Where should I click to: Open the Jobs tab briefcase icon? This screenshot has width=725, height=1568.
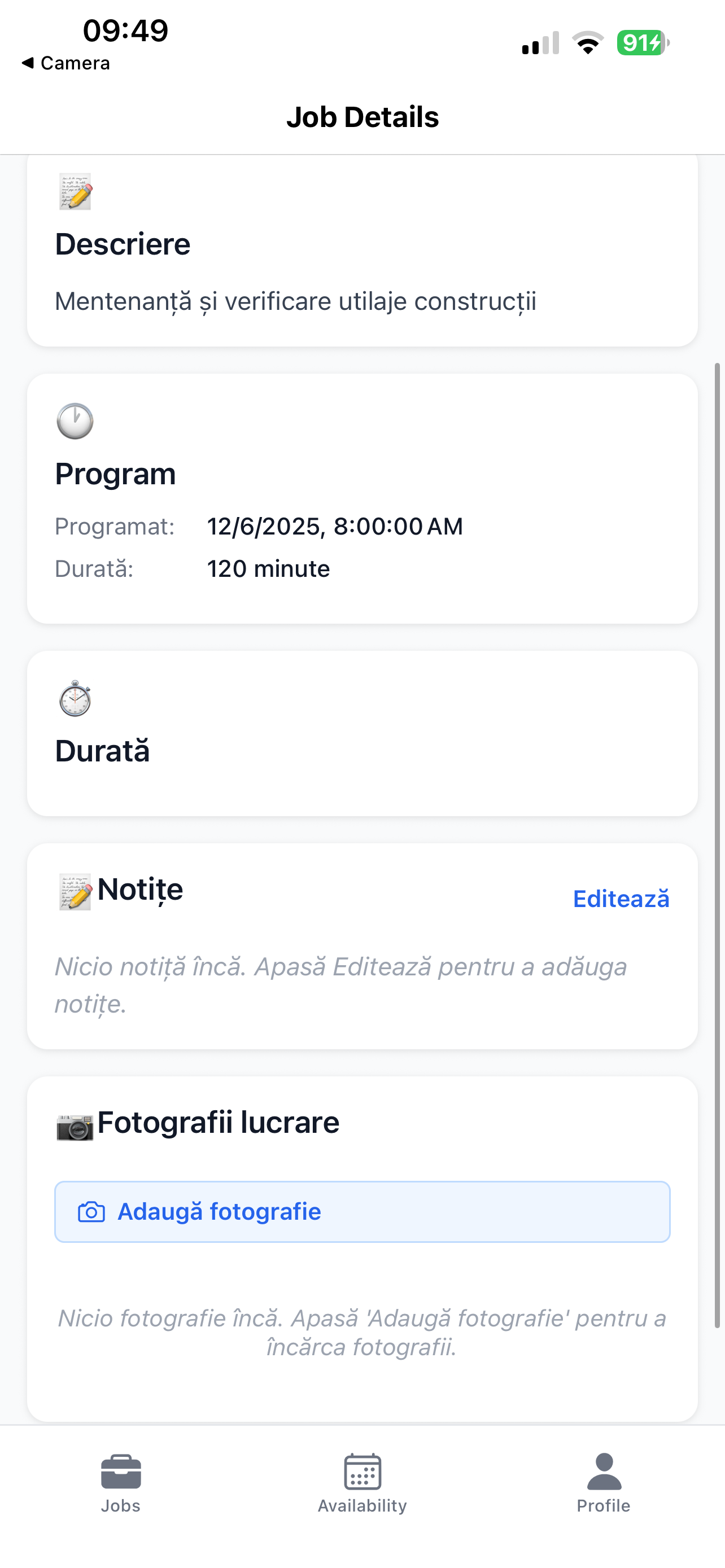120,1472
